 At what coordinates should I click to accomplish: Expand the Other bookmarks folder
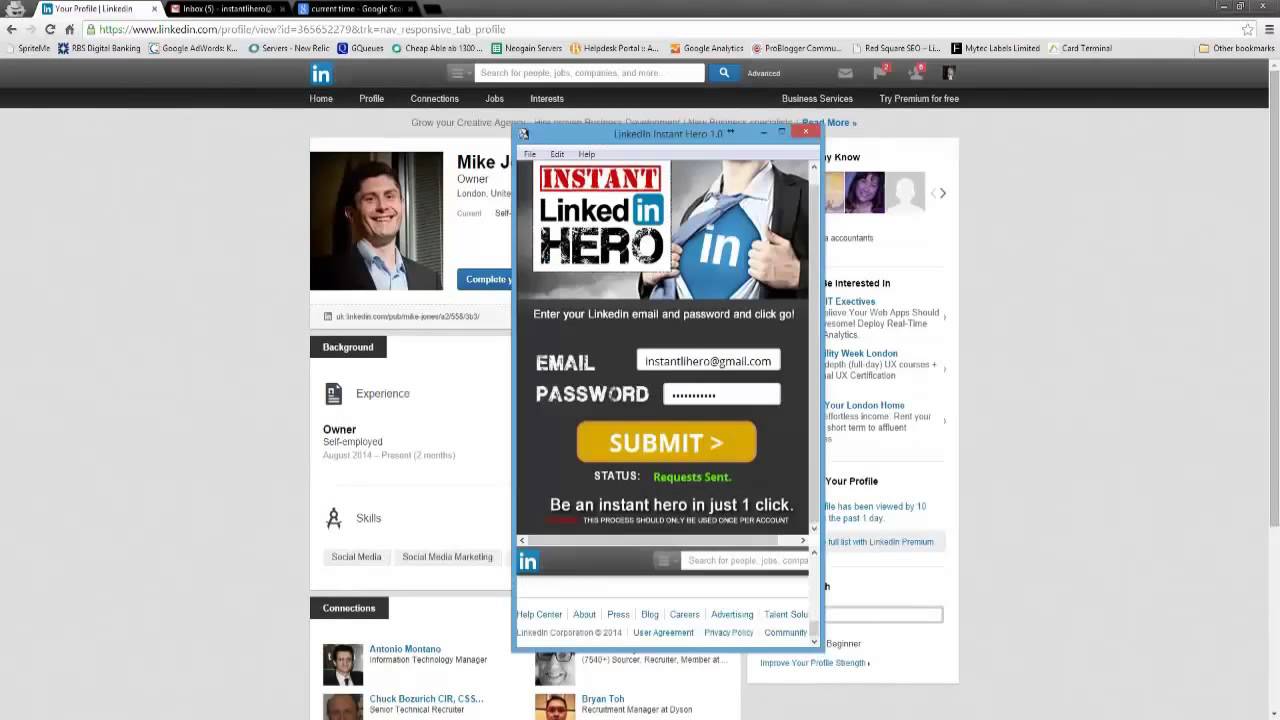click(1236, 48)
